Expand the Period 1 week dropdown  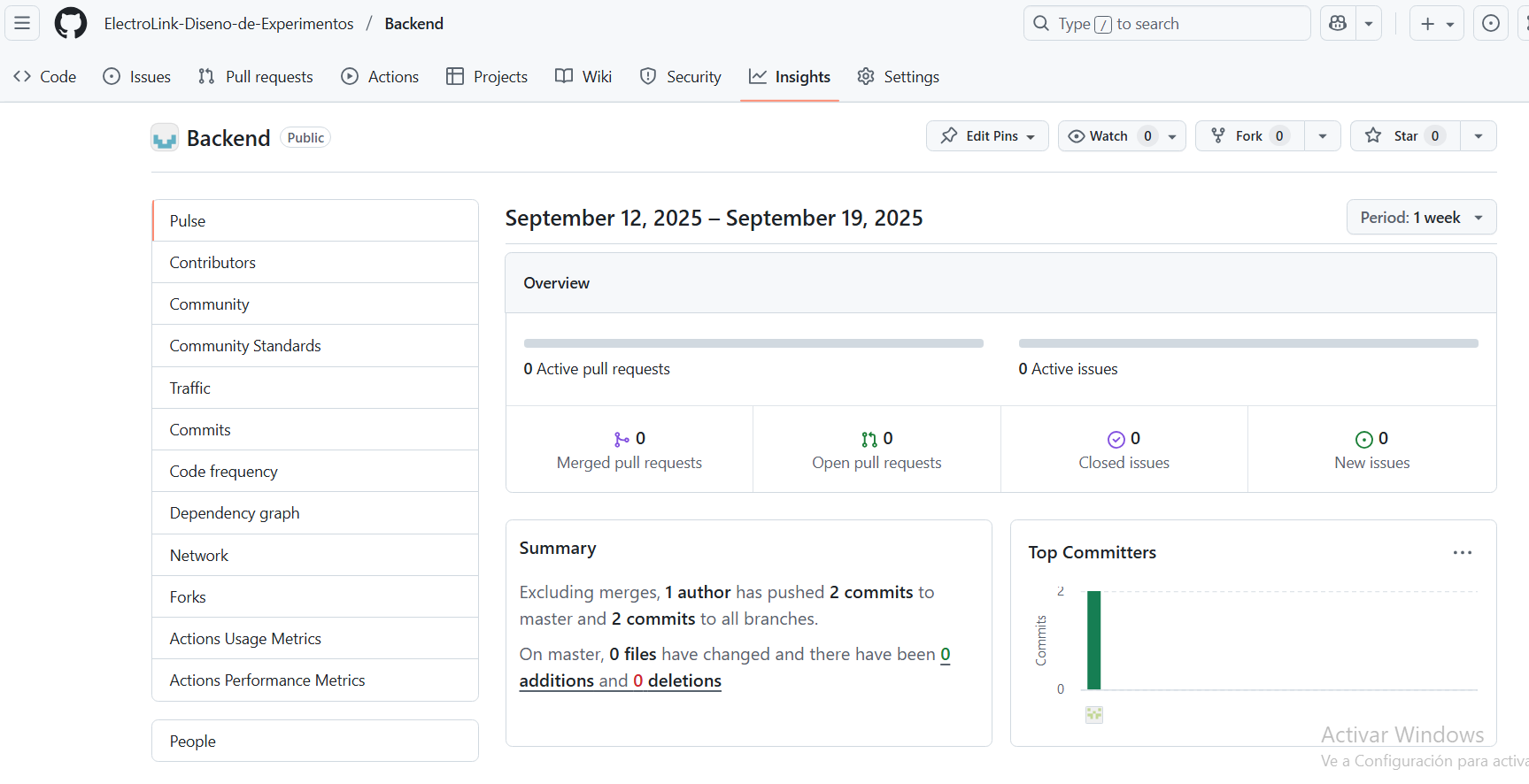[1421, 218]
